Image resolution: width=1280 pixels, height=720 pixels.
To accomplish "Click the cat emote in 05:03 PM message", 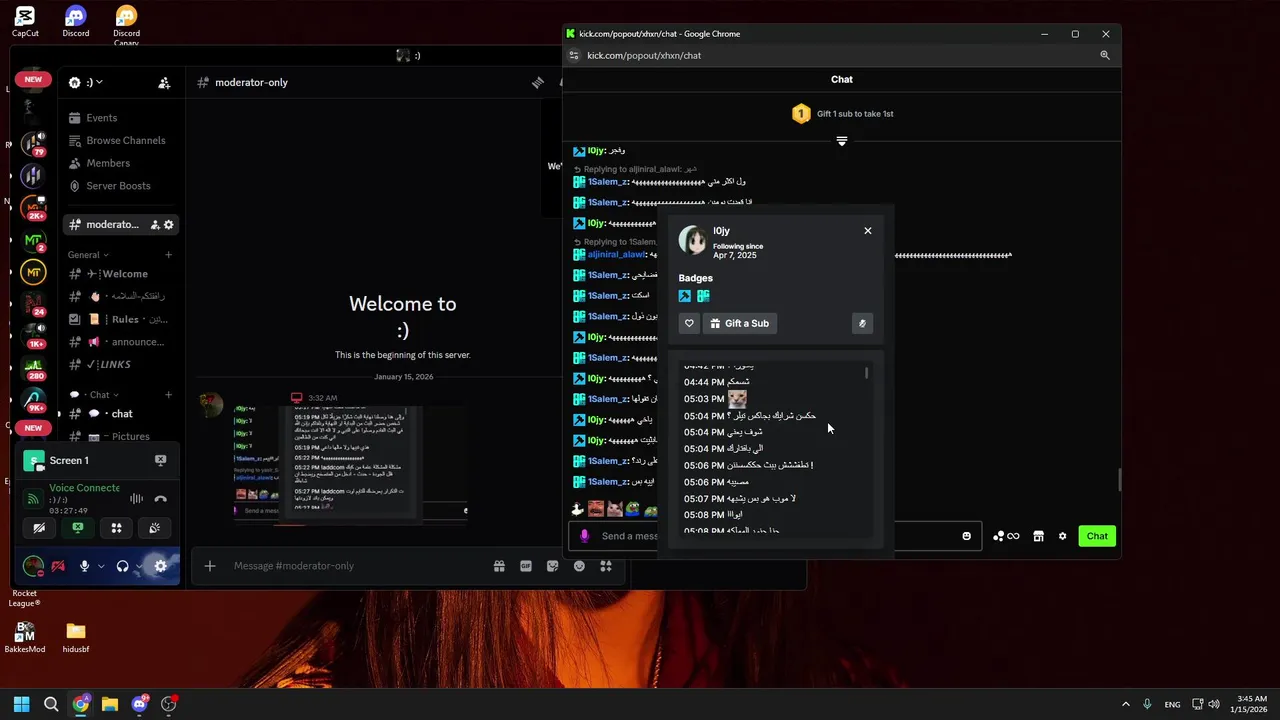I will (x=737, y=399).
